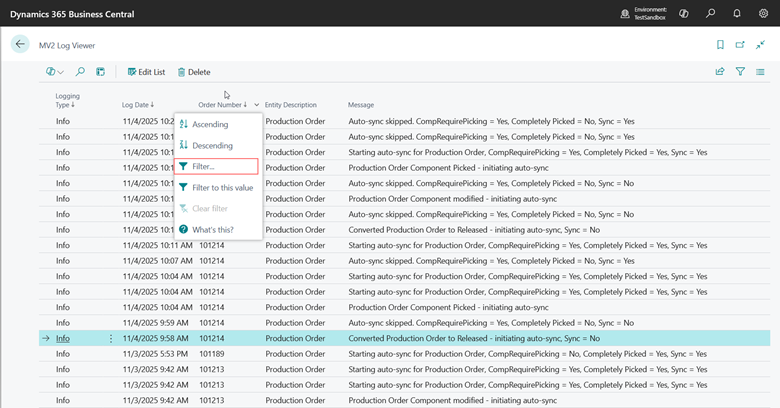
Task: Toggle the filter pane funnel icon
Action: tap(740, 72)
